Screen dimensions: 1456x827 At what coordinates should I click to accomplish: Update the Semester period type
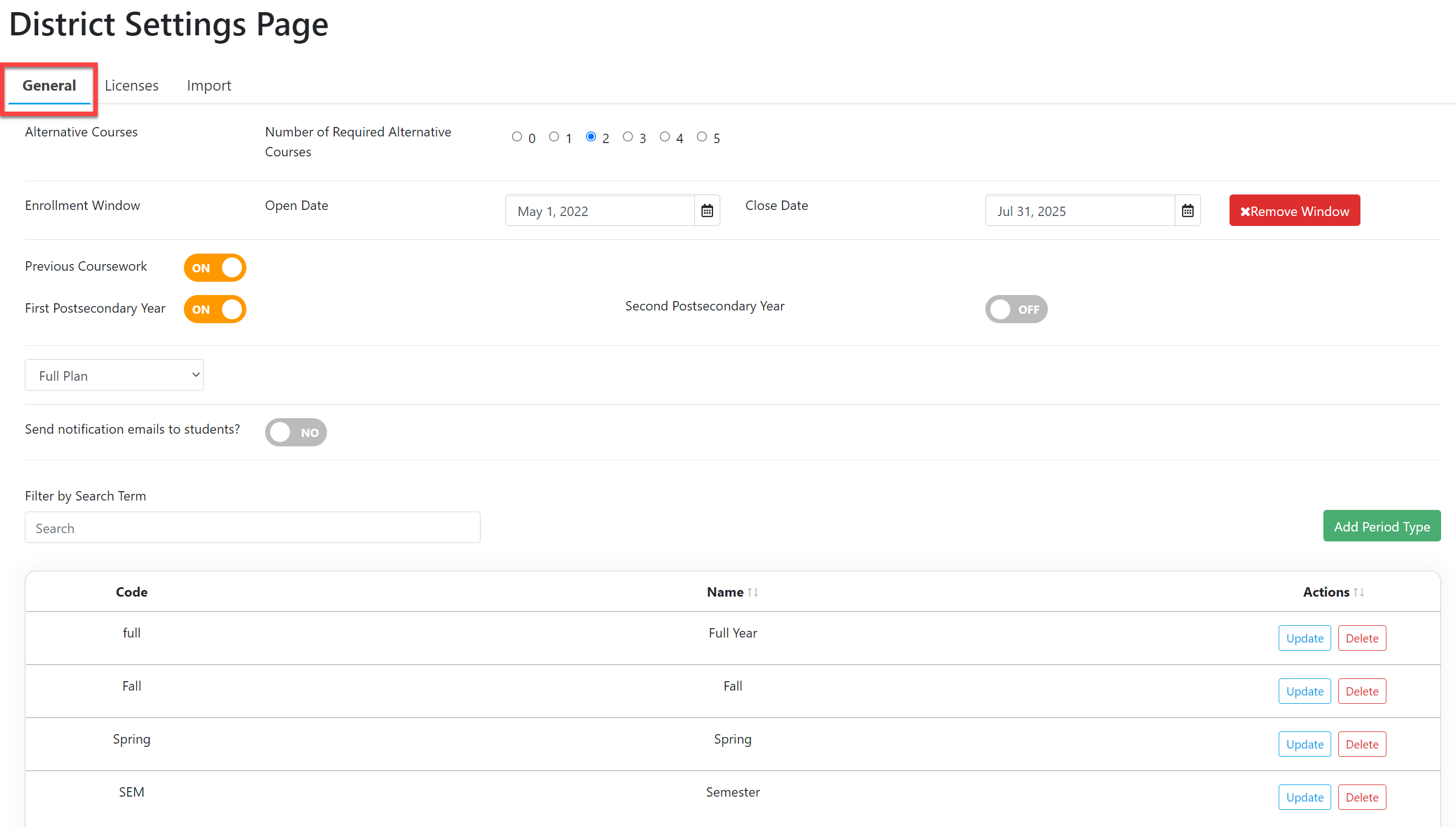(x=1305, y=797)
